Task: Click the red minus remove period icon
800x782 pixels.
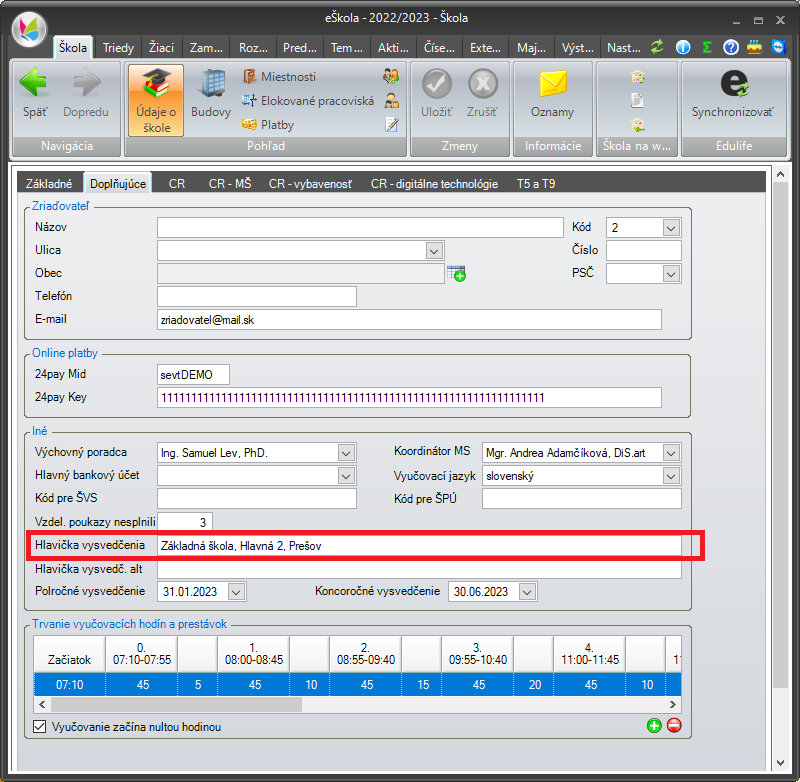Action: (674, 725)
